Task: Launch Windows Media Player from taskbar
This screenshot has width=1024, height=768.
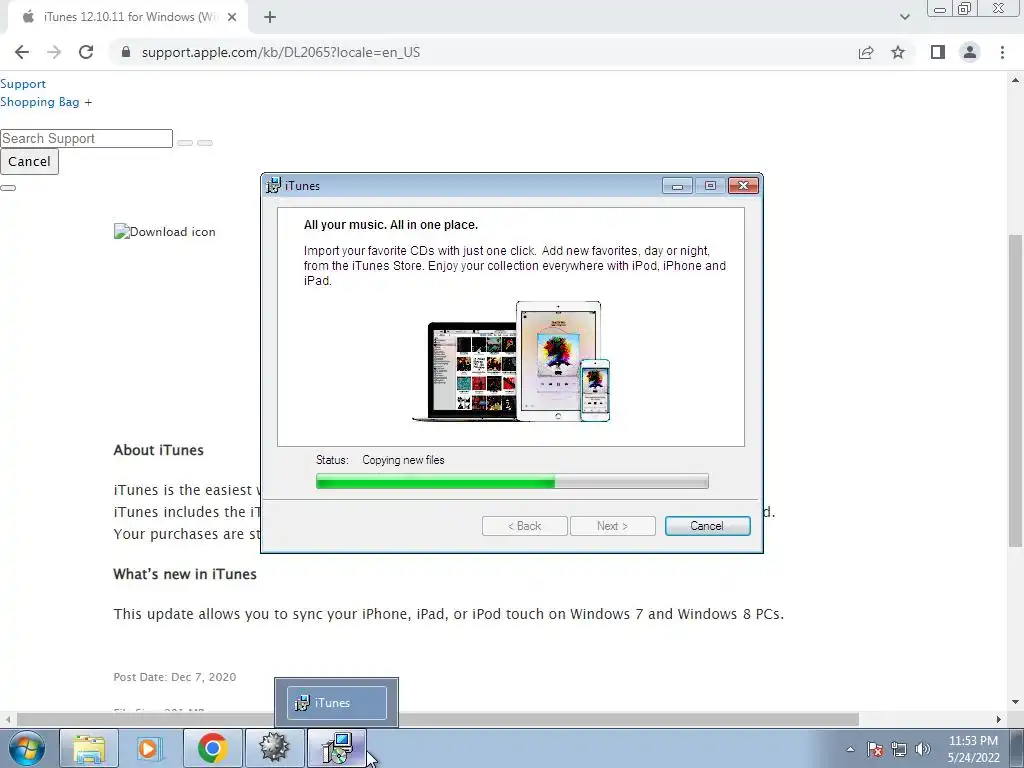Action: [150, 748]
